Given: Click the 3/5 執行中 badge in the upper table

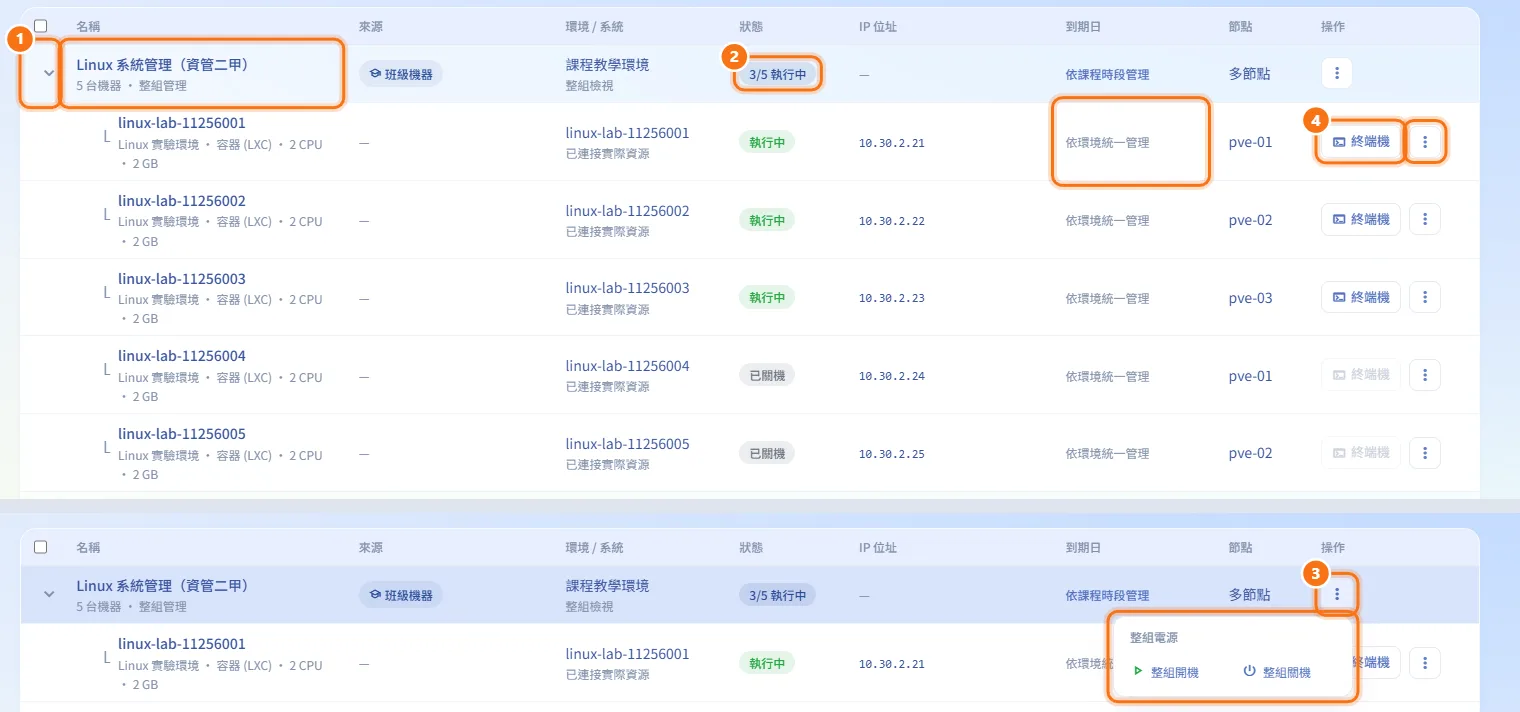Looking at the screenshot, I should point(777,73).
